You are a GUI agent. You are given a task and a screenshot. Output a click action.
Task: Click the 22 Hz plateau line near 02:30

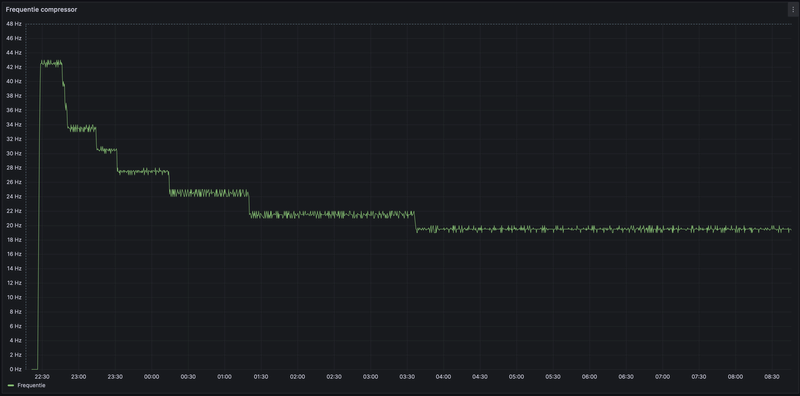point(334,215)
